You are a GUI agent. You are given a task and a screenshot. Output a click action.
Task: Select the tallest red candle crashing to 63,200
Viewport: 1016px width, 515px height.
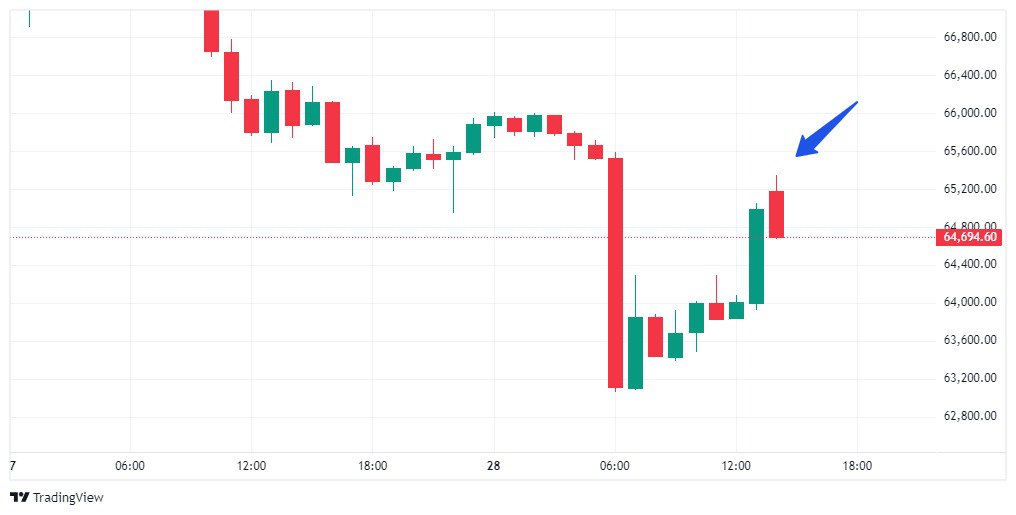click(x=615, y=272)
